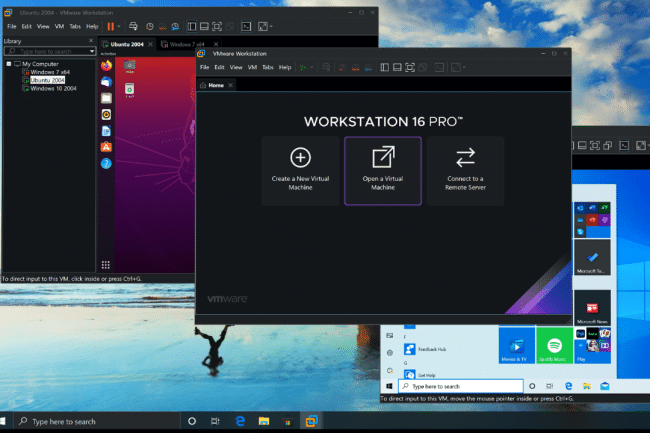Click the full screen icon in front VMware window
The image size is (650, 433).
pyautogui.click(x=410, y=68)
